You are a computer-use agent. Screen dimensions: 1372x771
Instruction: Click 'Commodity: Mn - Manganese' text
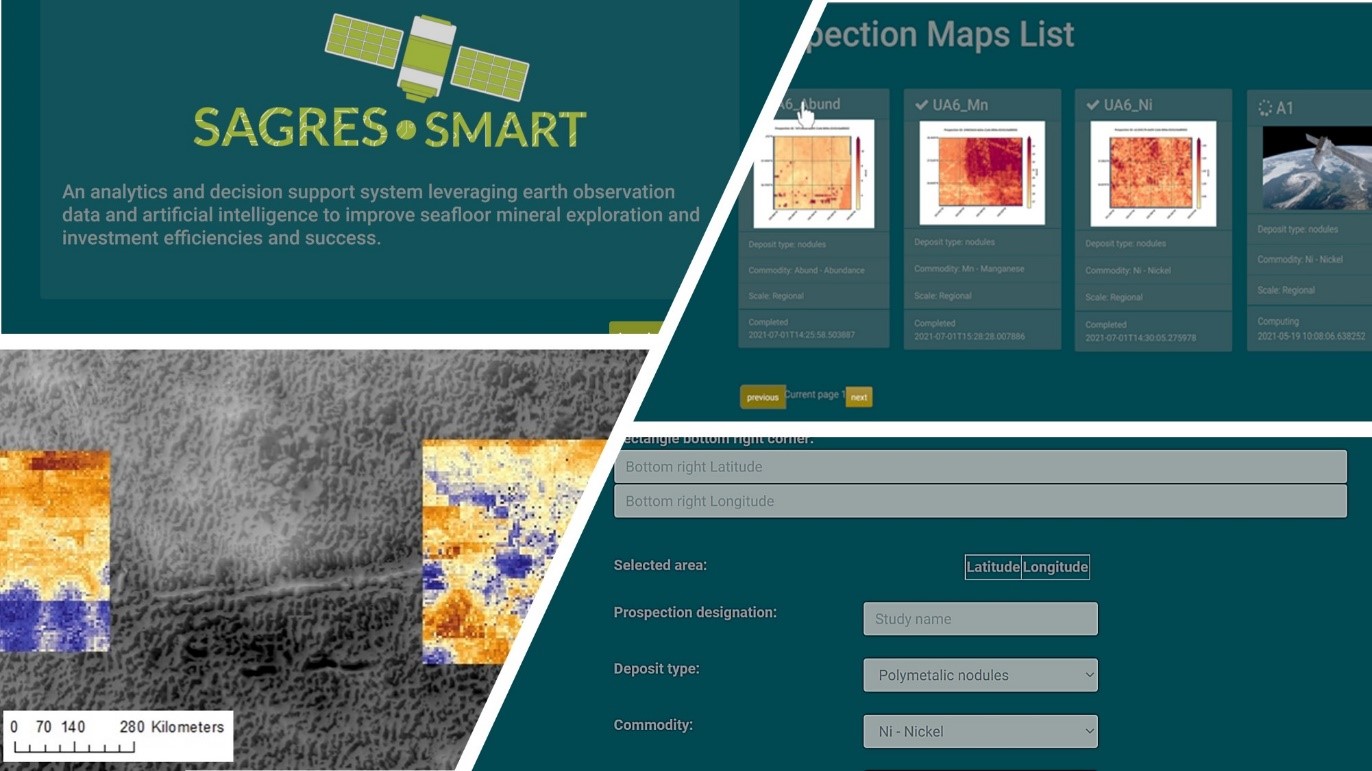click(971, 268)
